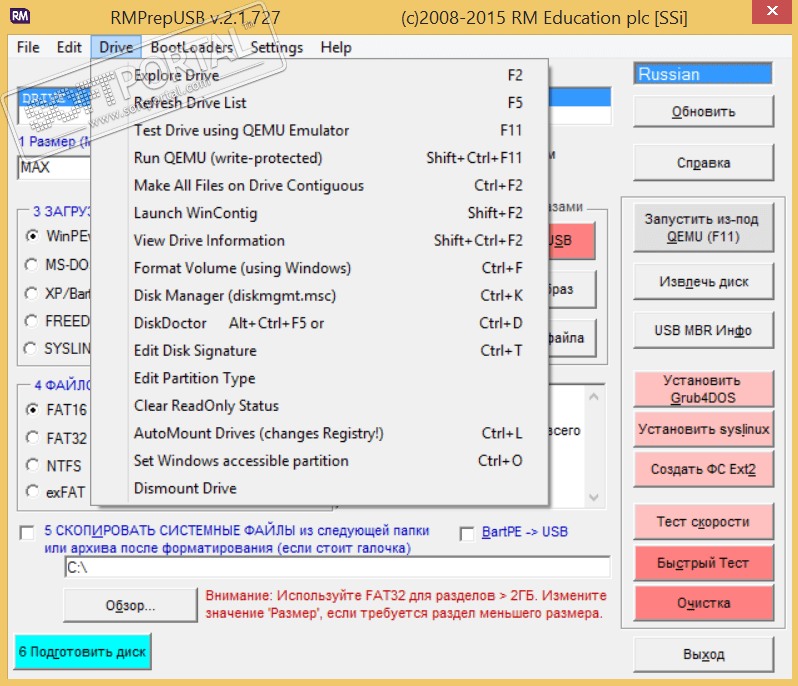Click Установить syslinux button

pyautogui.click(x=703, y=429)
